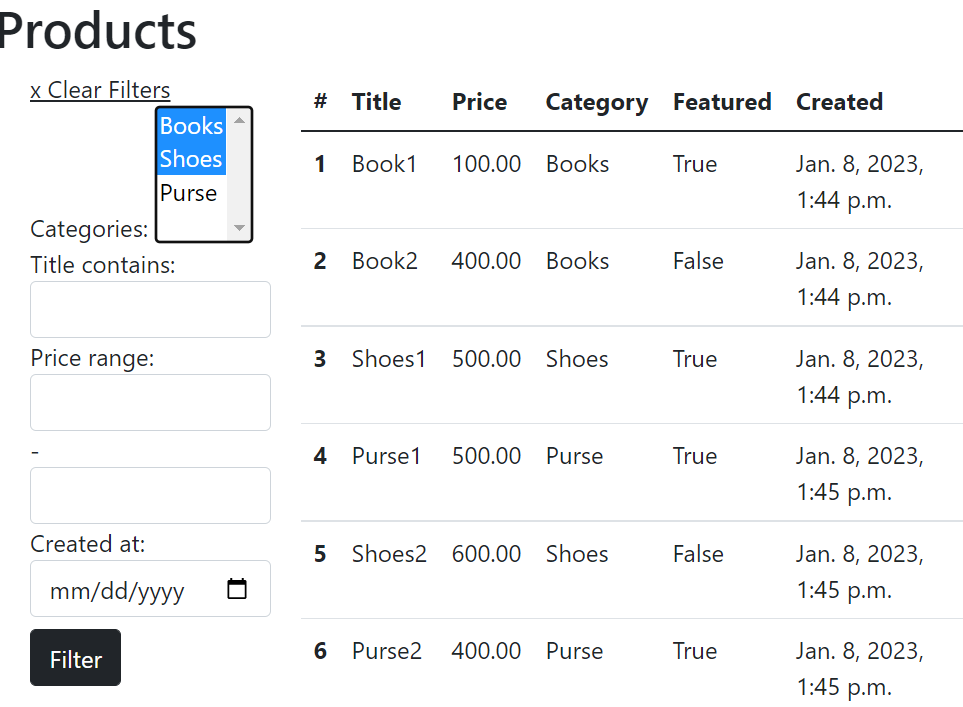Select Shoes in the Categories list
The height and width of the screenshot is (707, 963).
189,158
